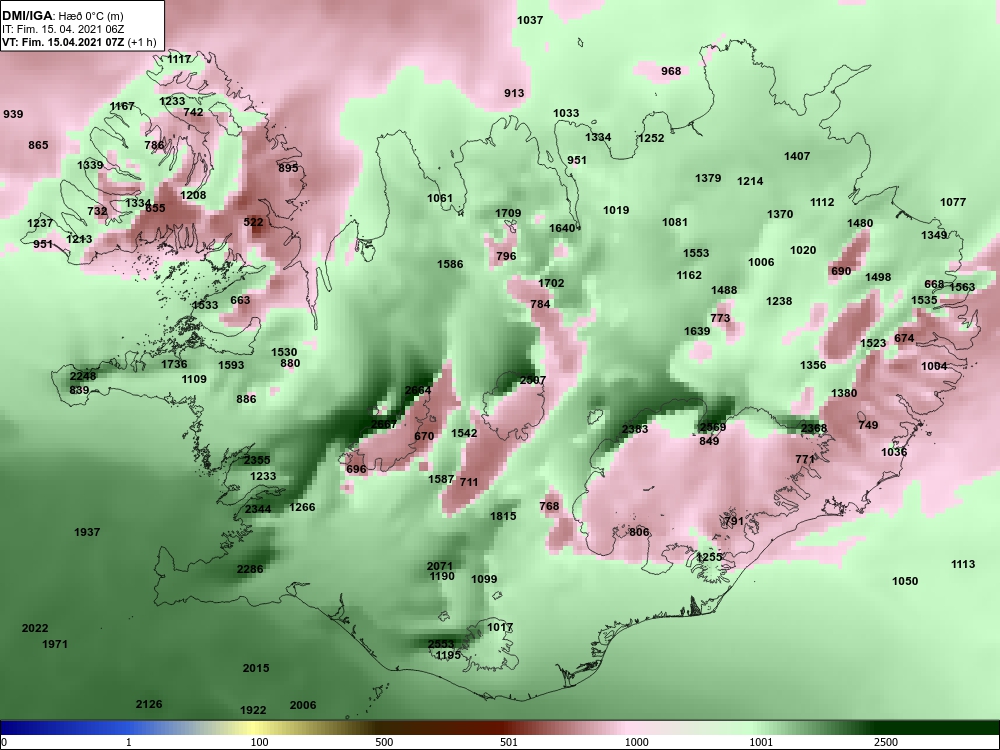The width and height of the screenshot is (1000, 750).
Task: Click the '100' label on the legend
Action: [x=259, y=742]
